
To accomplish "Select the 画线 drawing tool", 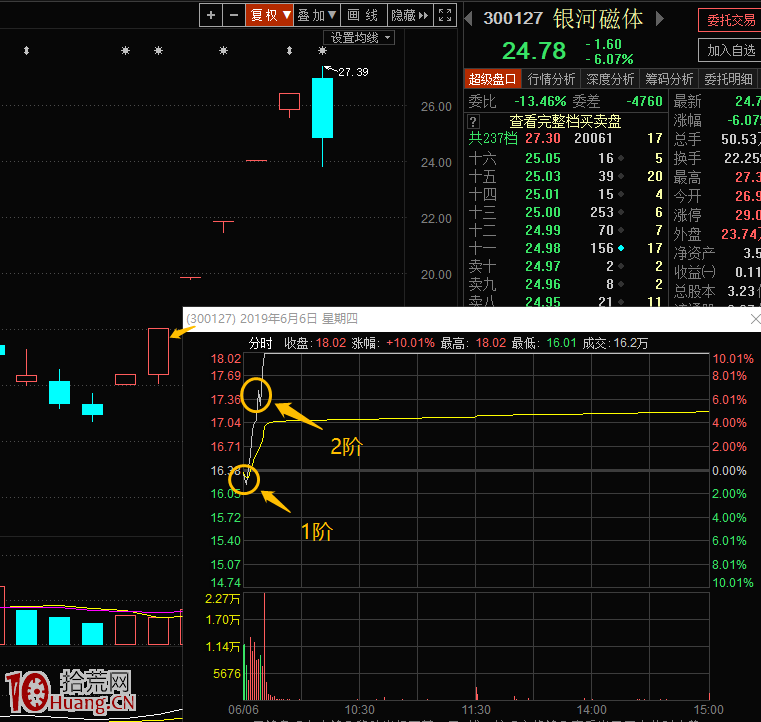I will (x=363, y=16).
